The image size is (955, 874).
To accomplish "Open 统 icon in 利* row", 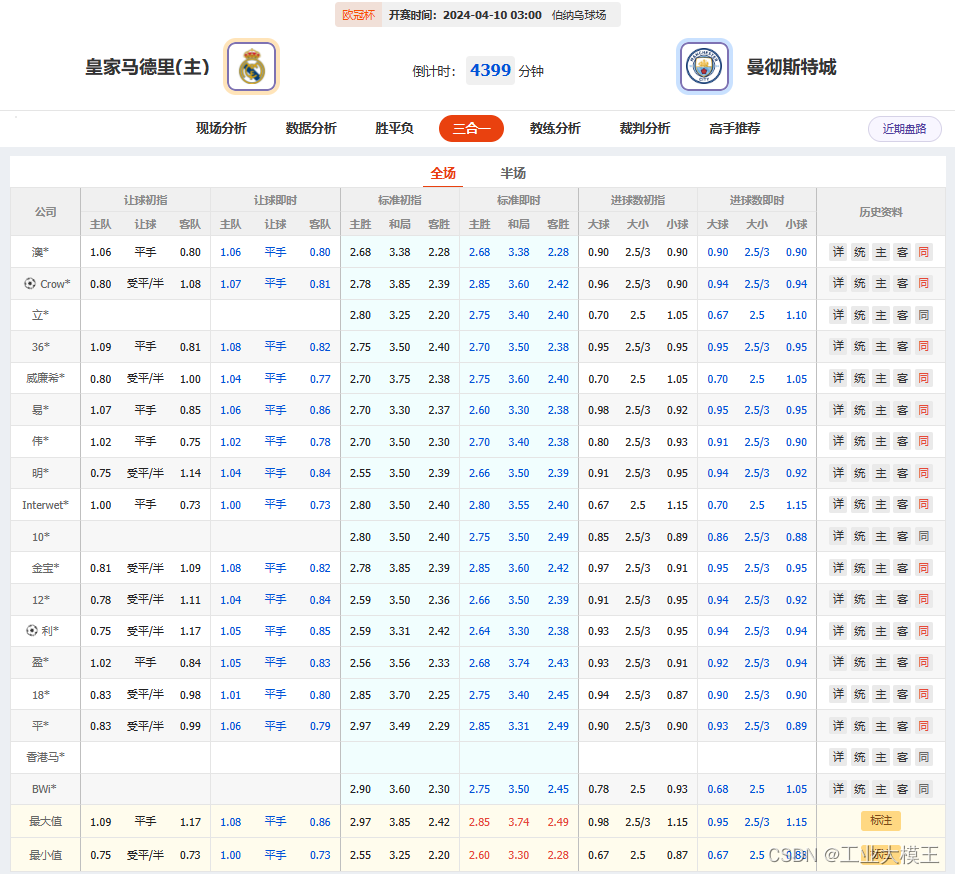I will [x=860, y=631].
